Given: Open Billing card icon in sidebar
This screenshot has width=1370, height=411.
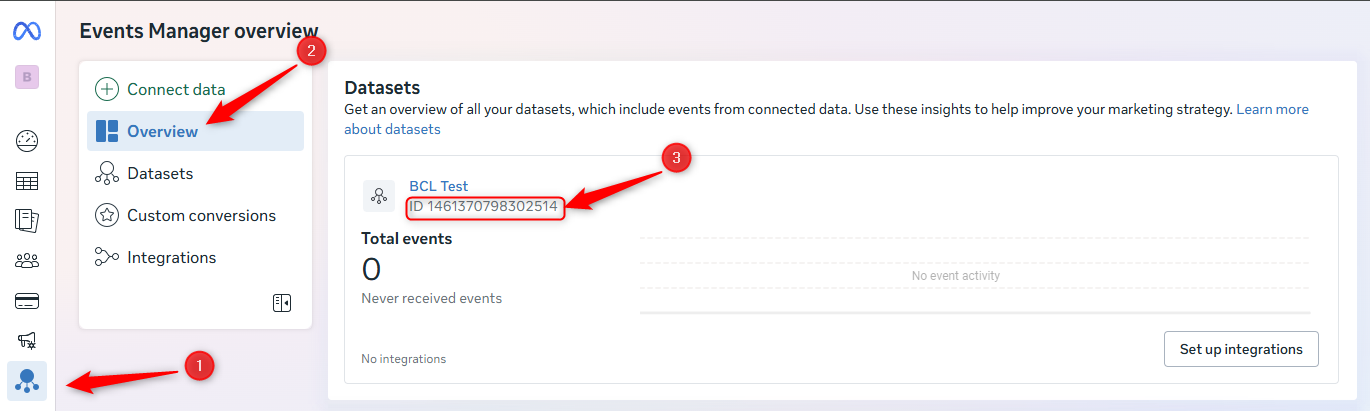Looking at the screenshot, I should point(27,301).
